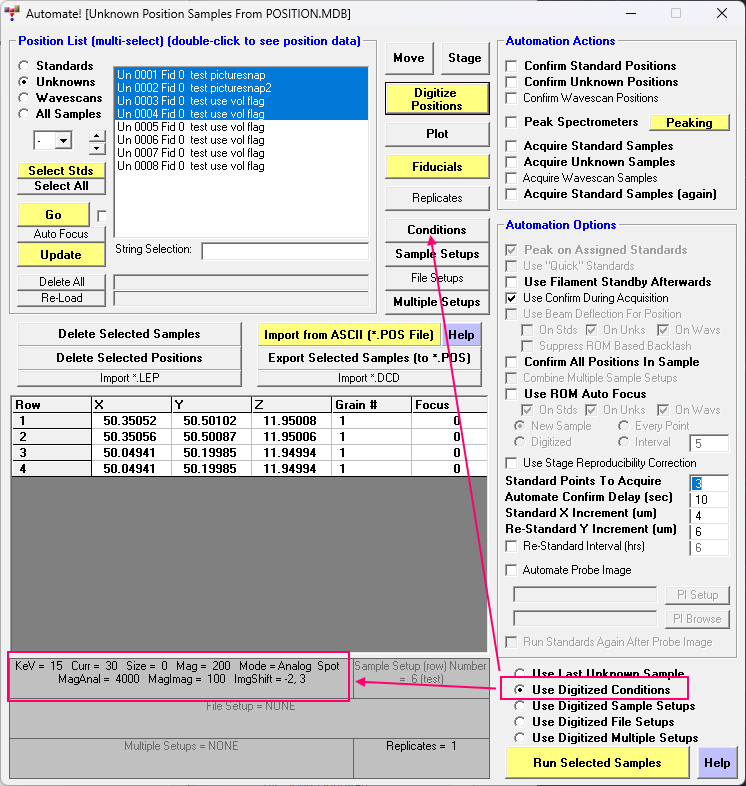Screen dimensions: 746x786
Task: Click the Digitize Positions button
Action: point(436,98)
